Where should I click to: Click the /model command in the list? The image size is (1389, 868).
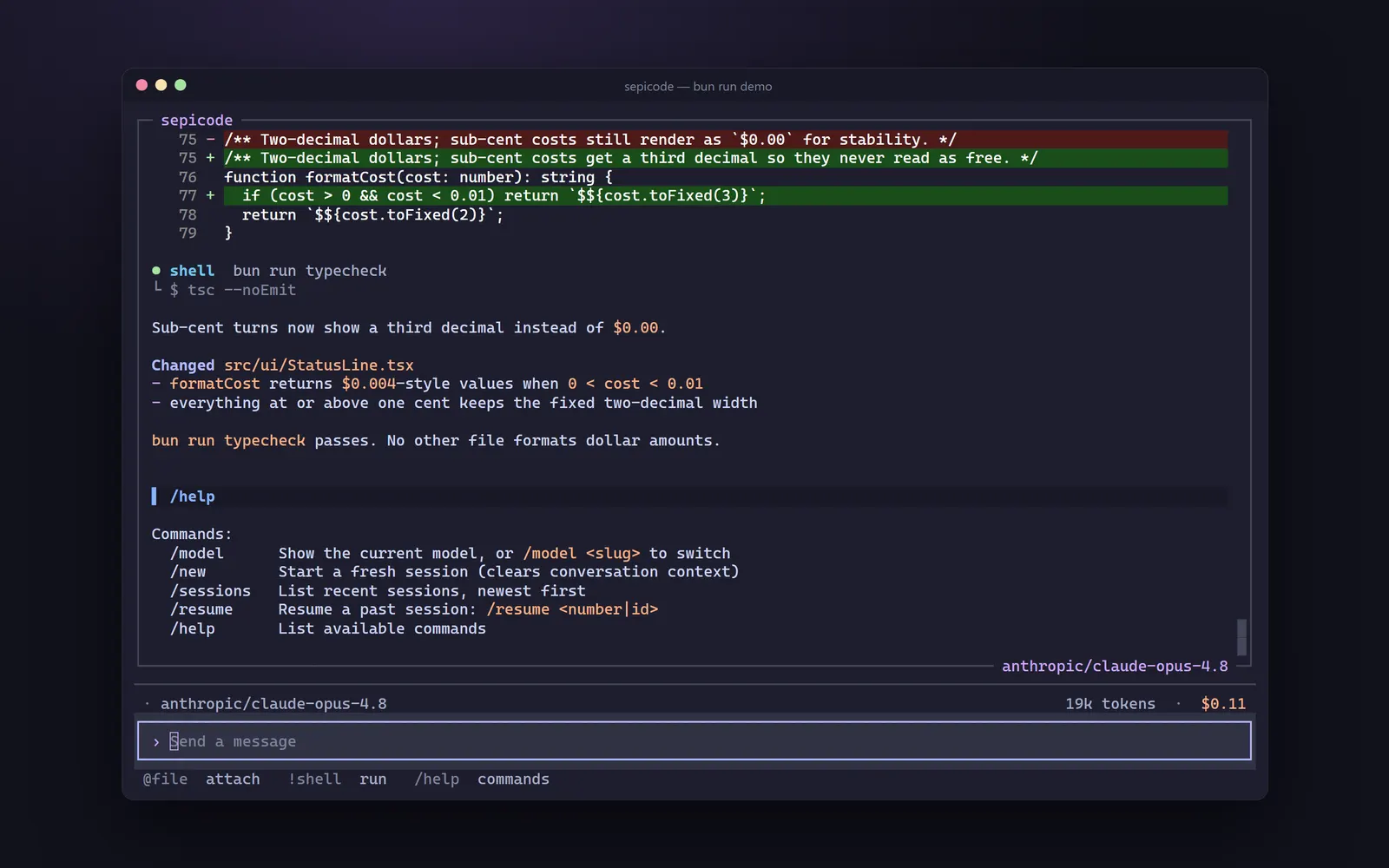point(197,554)
